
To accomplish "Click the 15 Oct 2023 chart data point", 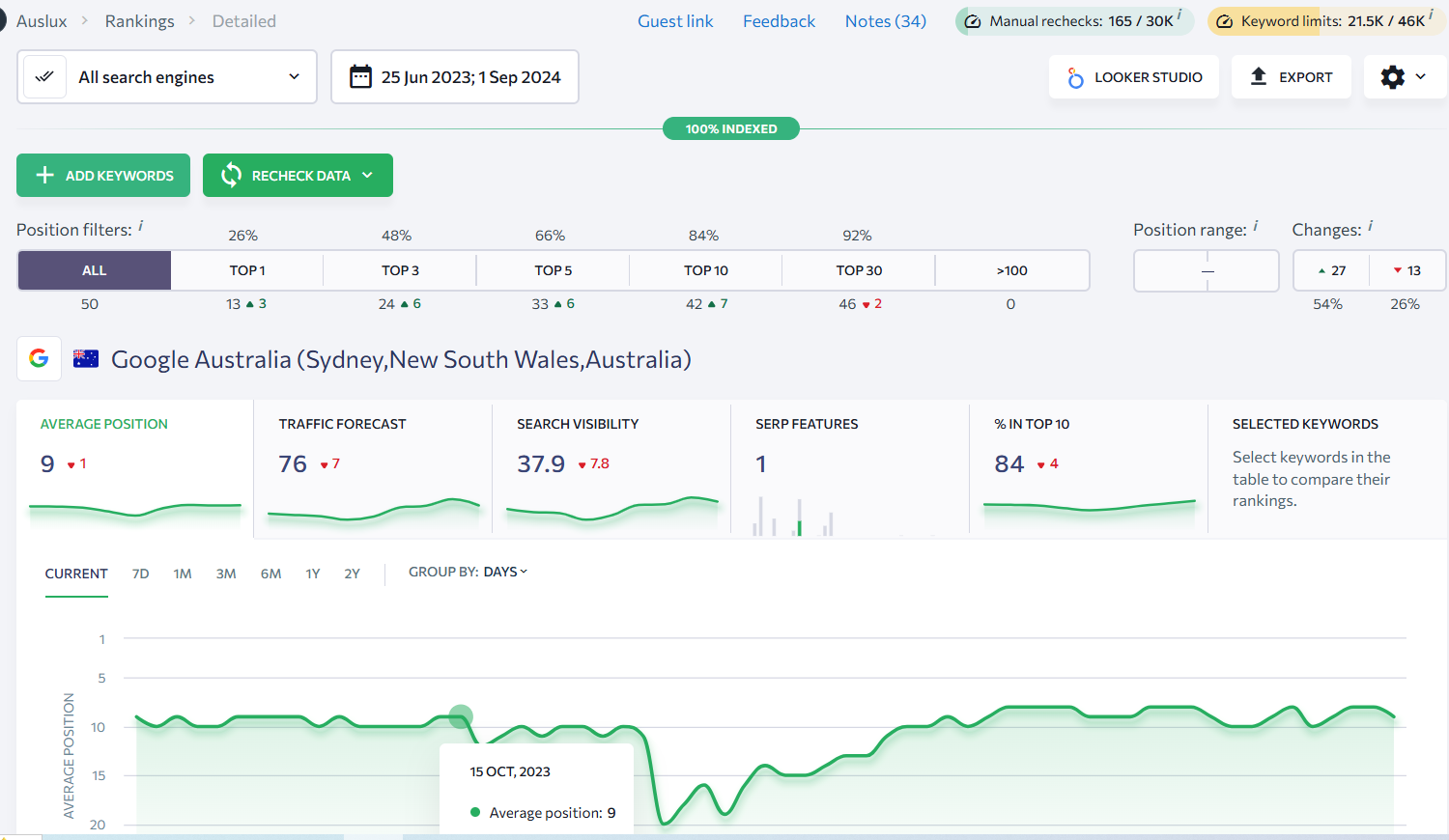I will point(461,717).
